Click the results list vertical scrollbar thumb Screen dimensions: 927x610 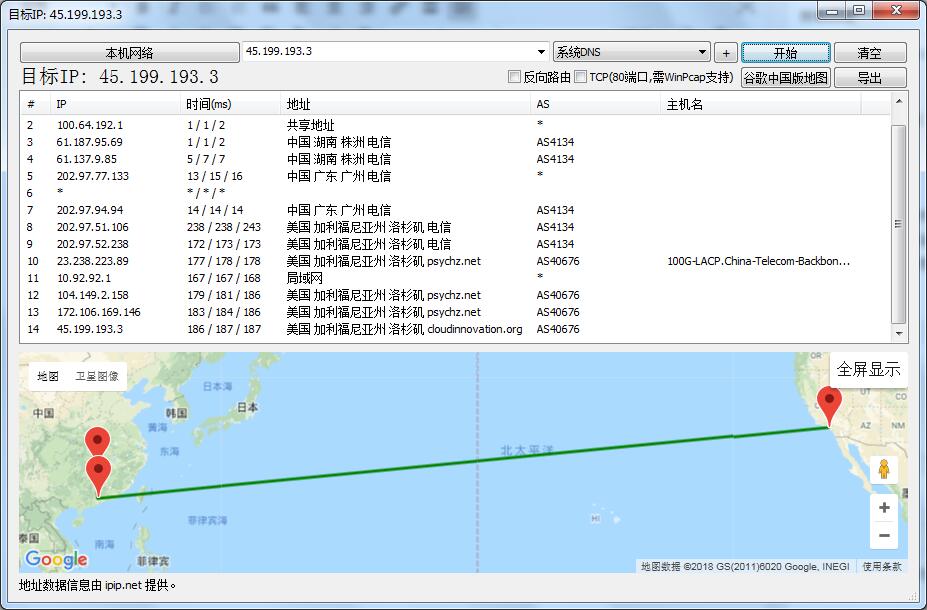pyautogui.click(x=899, y=224)
